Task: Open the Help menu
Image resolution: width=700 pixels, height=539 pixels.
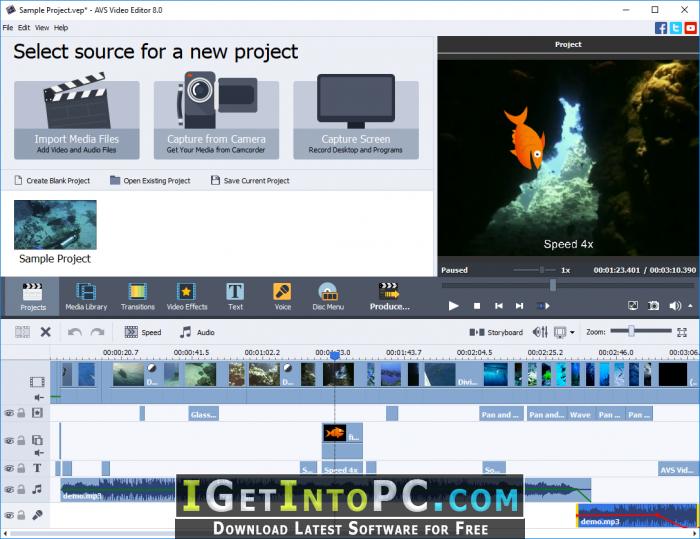Action: point(61,28)
